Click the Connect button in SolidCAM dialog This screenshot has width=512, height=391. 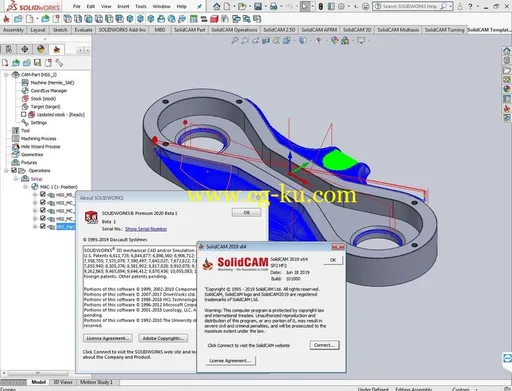[324, 345]
